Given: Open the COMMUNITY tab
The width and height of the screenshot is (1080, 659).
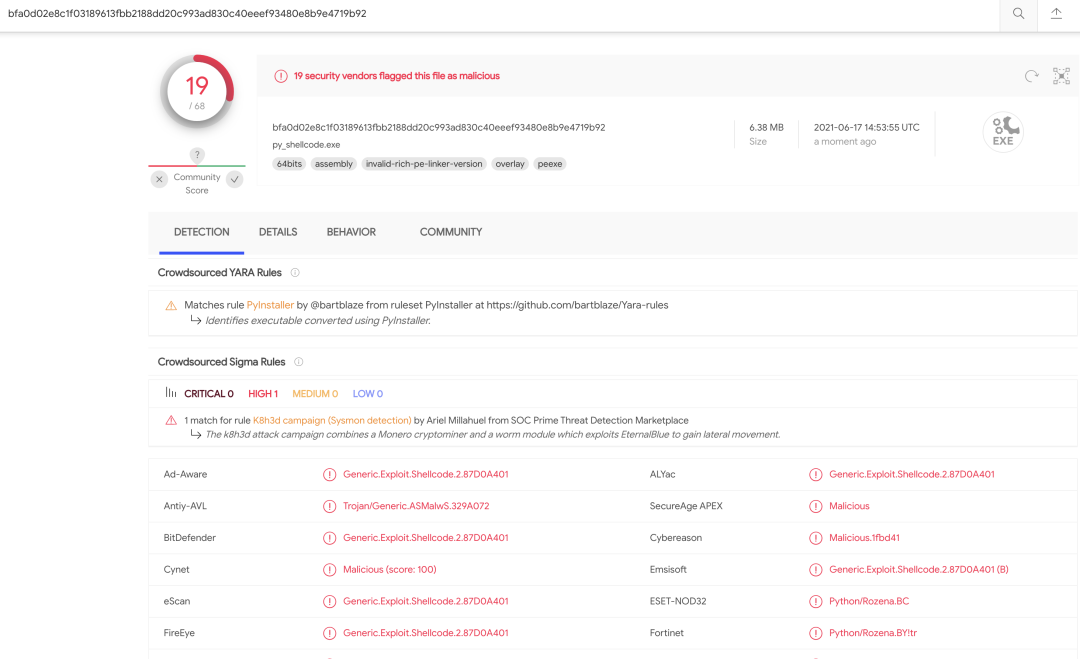Looking at the screenshot, I should point(451,232).
